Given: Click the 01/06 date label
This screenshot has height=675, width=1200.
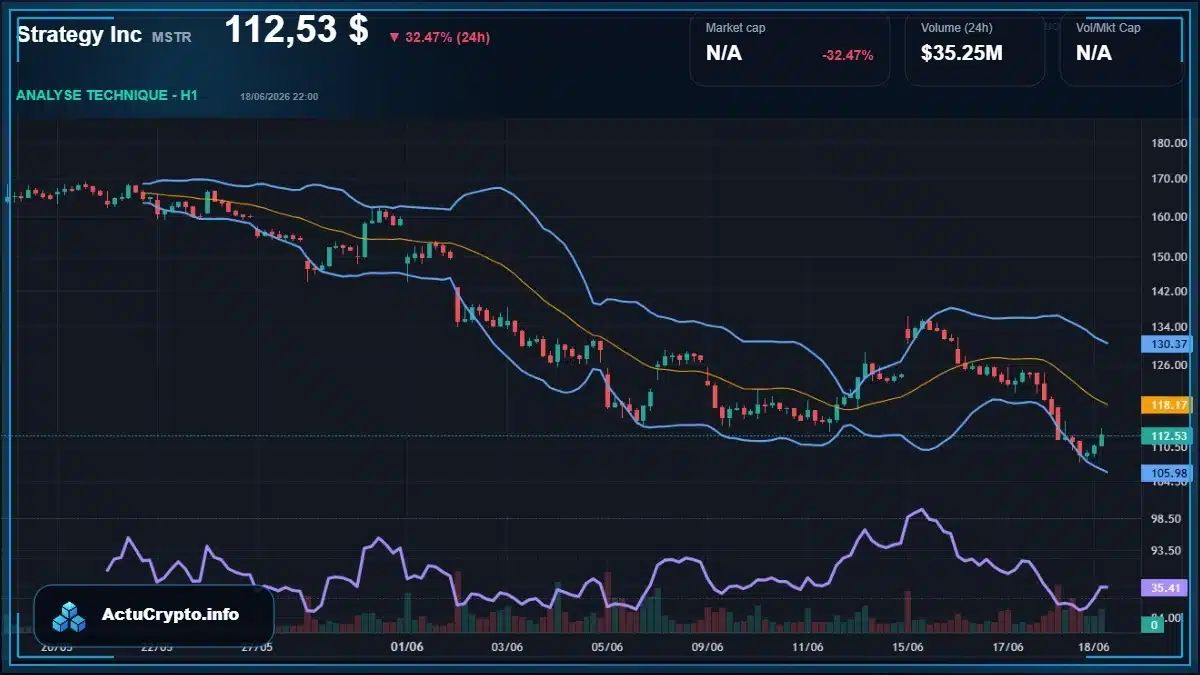Looking at the screenshot, I should coord(408,648).
